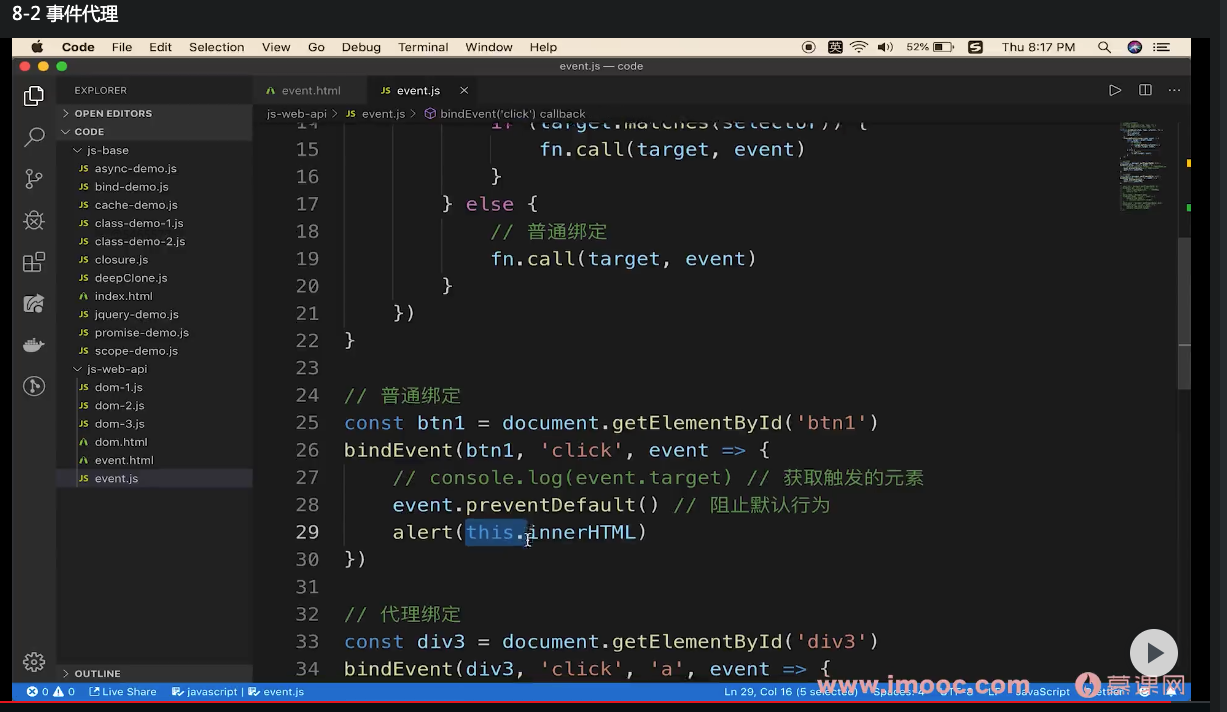Click Ln 29, Col 16 in status bar
Viewport: 1227px width, 712px height.
click(x=789, y=691)
